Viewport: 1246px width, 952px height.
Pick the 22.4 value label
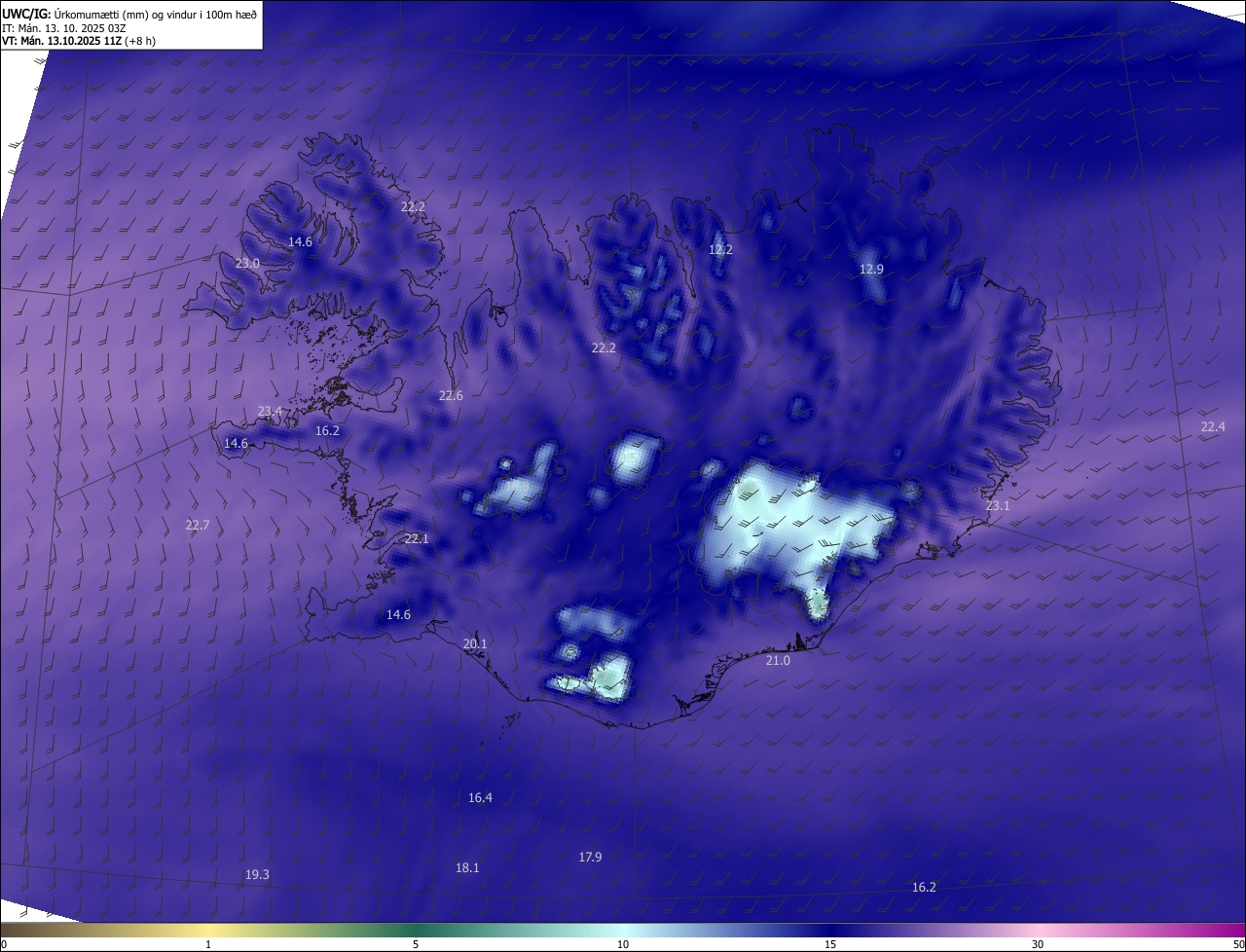coord(1213,427)
